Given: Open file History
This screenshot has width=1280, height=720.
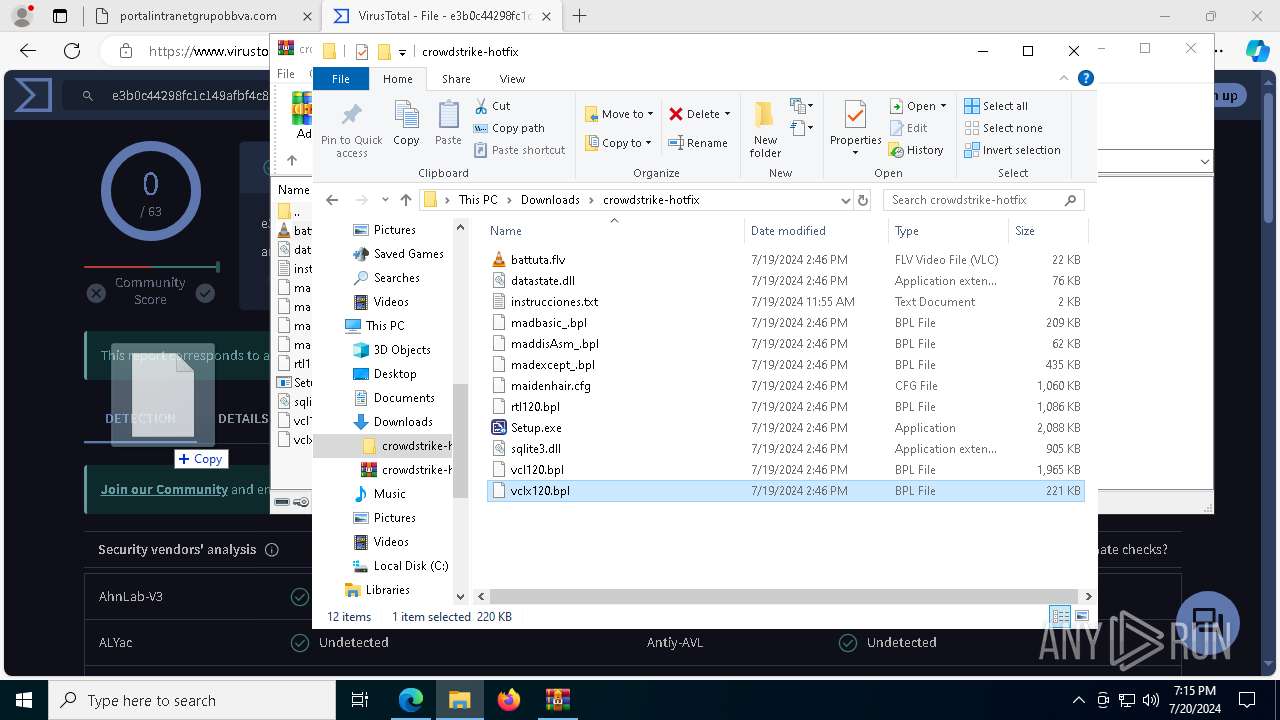Looking at the screenshot, I should coord(915,150).
